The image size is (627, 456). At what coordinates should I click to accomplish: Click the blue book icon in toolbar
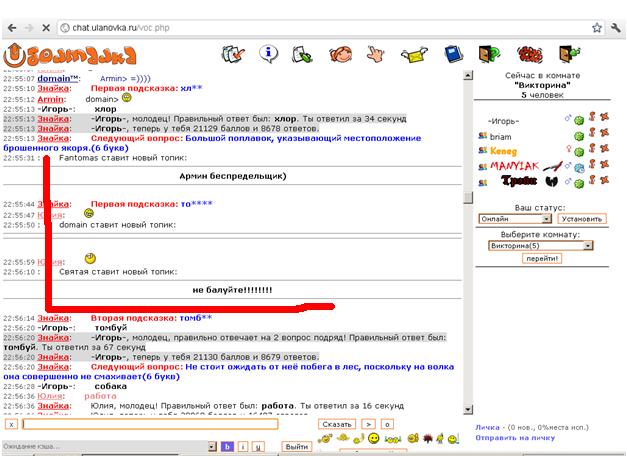tap(453, 53)
